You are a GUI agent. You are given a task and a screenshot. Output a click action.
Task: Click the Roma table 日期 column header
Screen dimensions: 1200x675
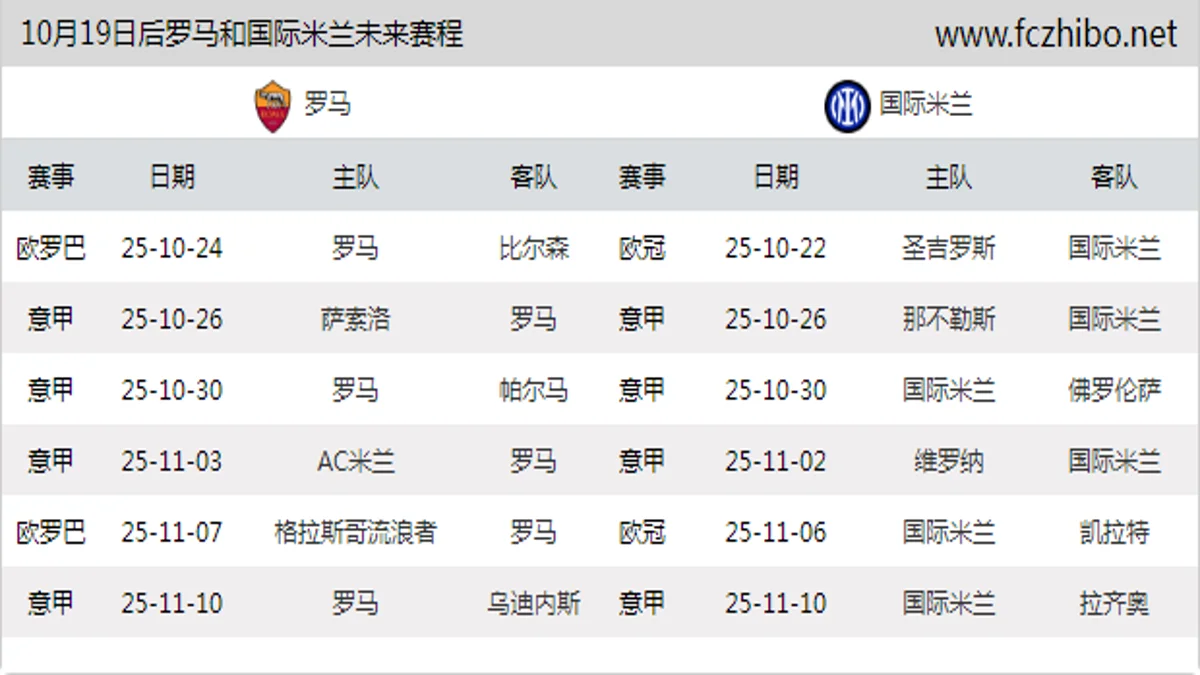click(x=172, y=177)
